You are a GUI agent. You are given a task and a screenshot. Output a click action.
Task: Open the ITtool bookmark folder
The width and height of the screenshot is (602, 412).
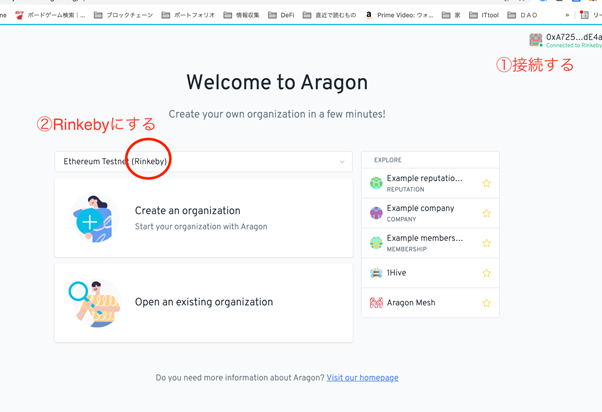[484, 15]
